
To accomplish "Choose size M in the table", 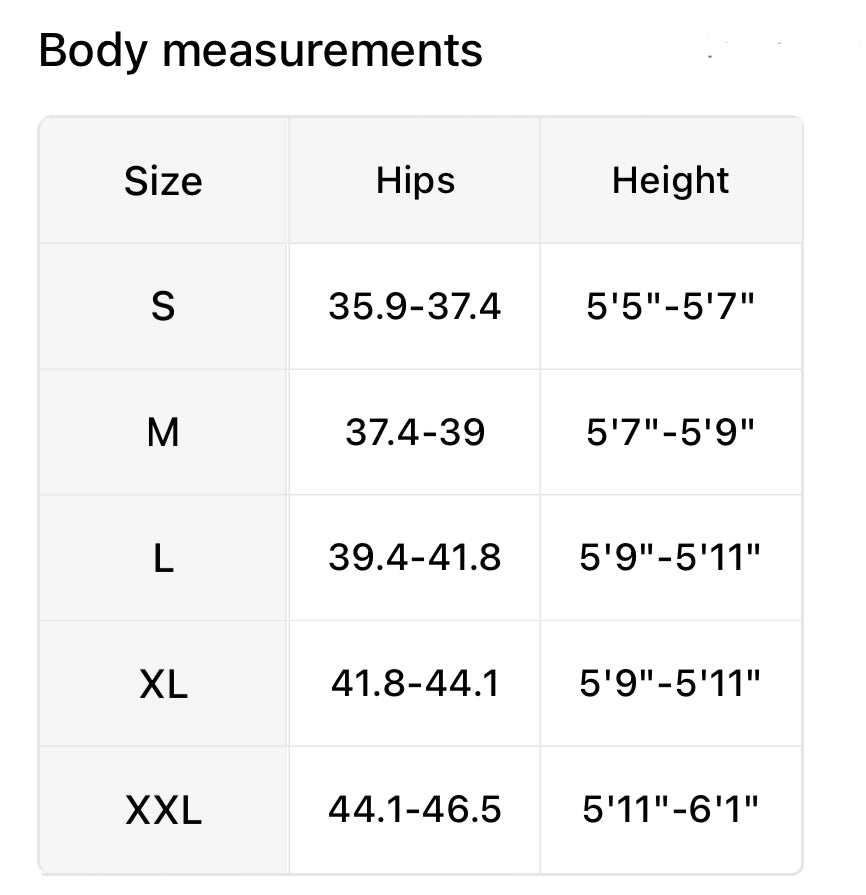I will coord(163,432).
